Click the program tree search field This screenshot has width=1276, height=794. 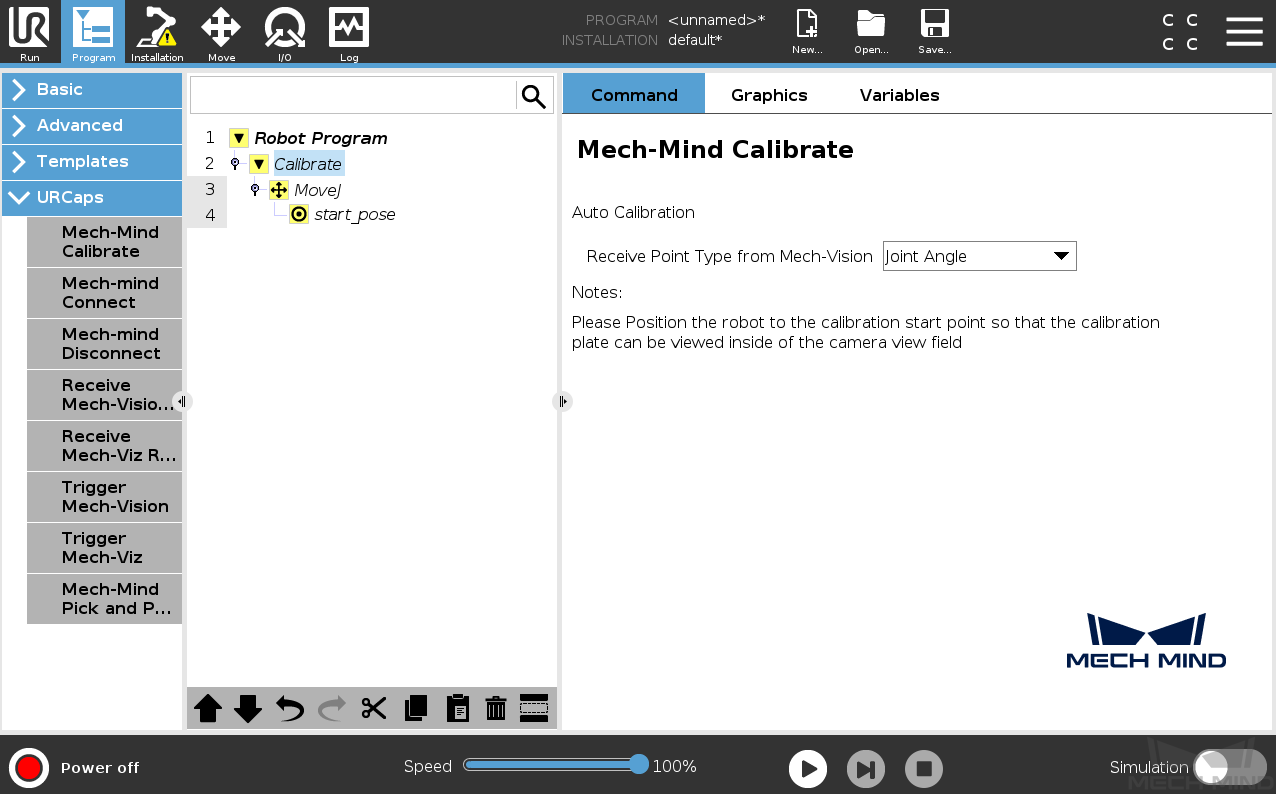pos(353,96)
